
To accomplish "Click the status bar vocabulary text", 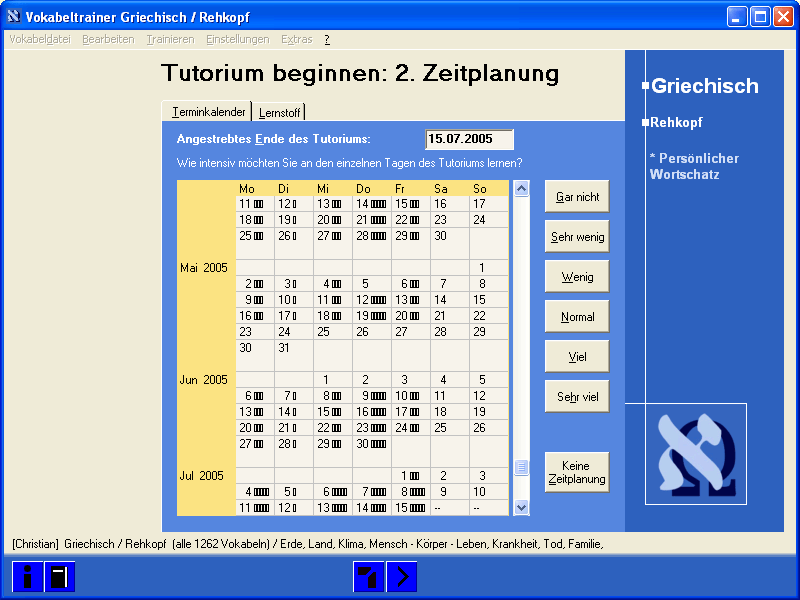I will click(308, 544).
